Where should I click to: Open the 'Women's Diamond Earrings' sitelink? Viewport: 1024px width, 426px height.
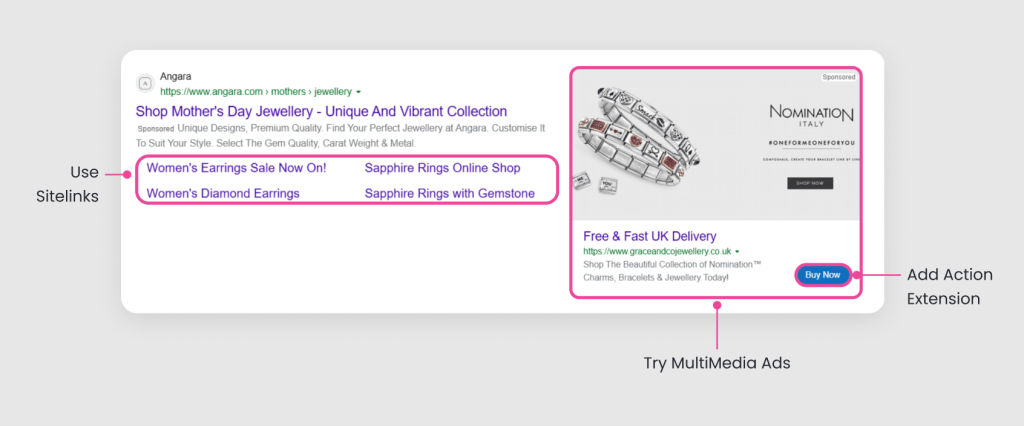tap(223, 193)
